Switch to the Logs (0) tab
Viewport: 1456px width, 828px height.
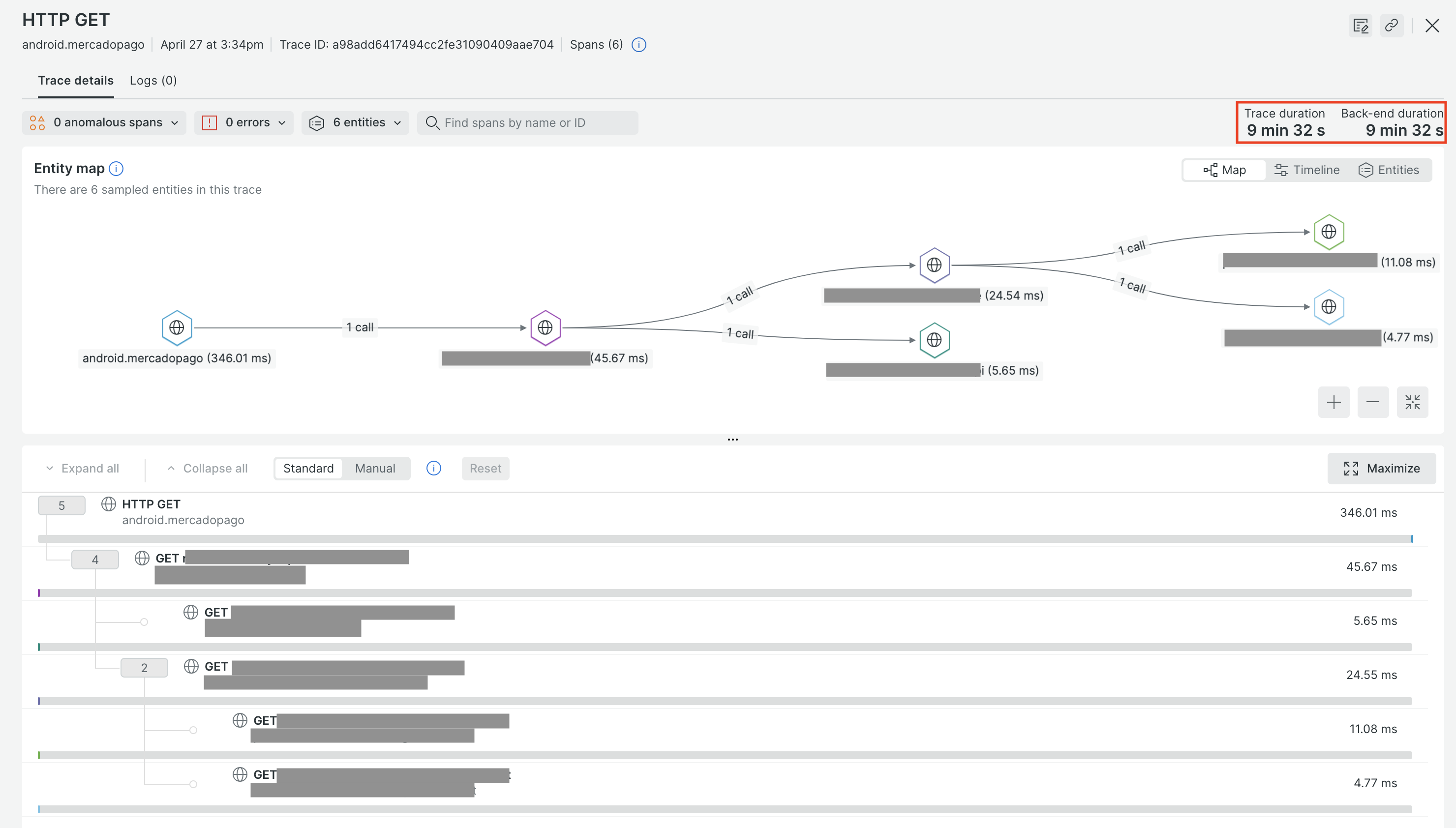(x=153, y=80)
